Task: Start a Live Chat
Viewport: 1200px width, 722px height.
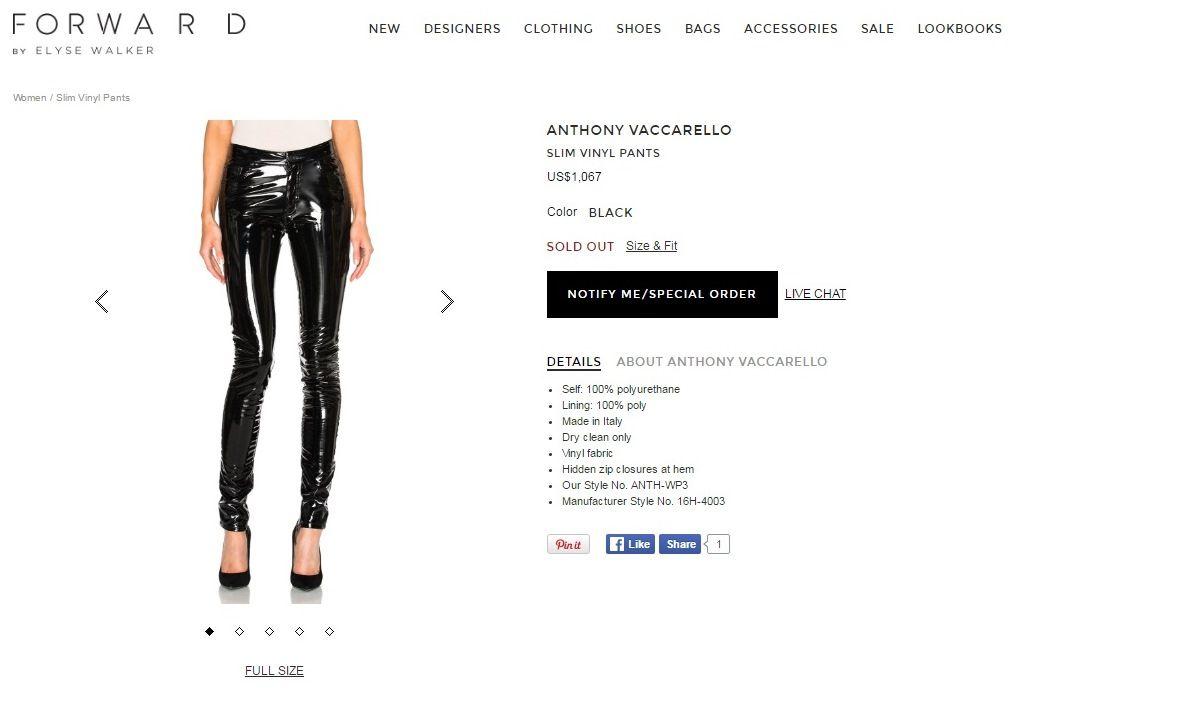Action: (x=815, y=294)
